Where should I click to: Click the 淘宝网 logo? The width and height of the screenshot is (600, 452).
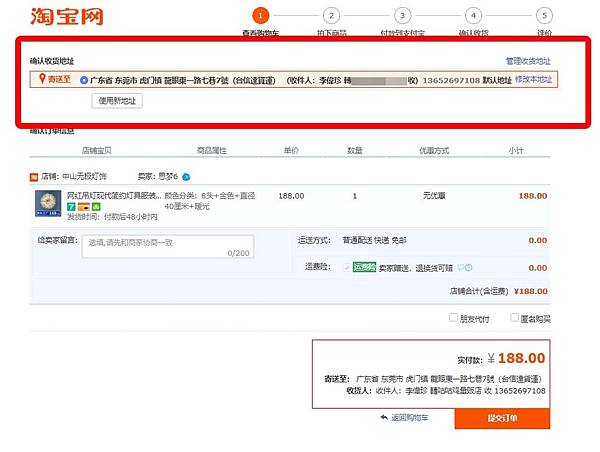click(67, 16)
